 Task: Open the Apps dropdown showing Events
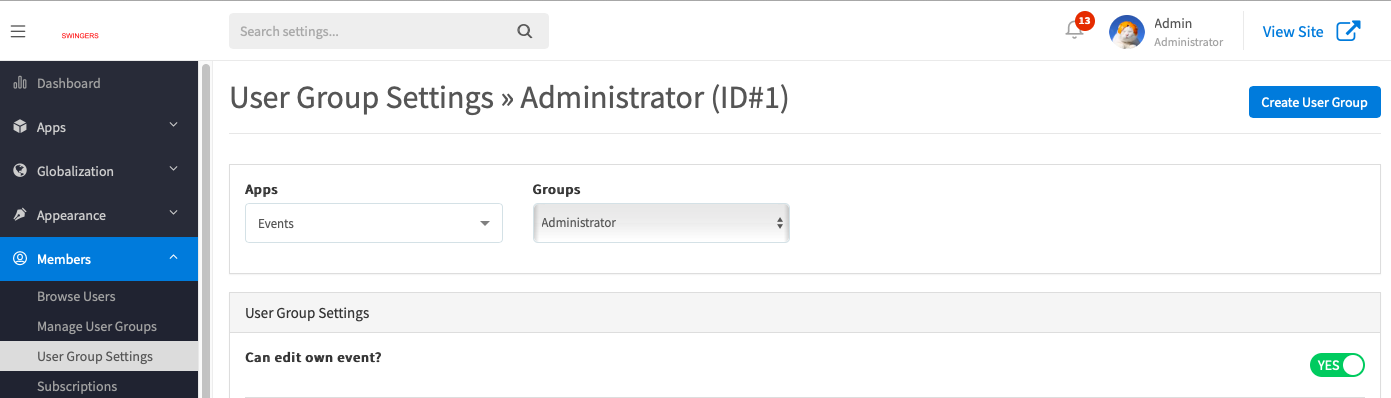pos(374,223)
